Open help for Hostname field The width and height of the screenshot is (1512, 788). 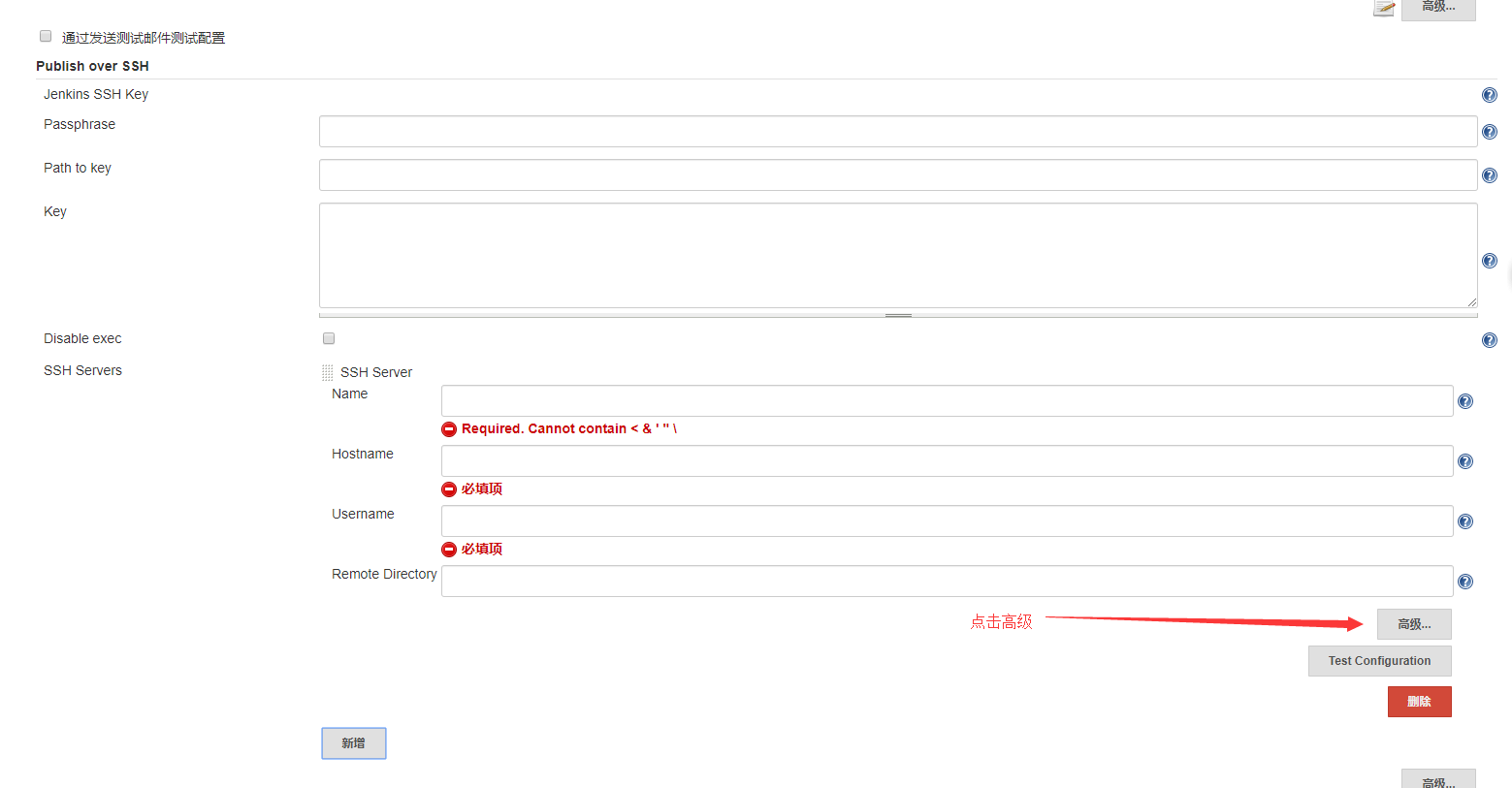click(x=1465, y=460)
